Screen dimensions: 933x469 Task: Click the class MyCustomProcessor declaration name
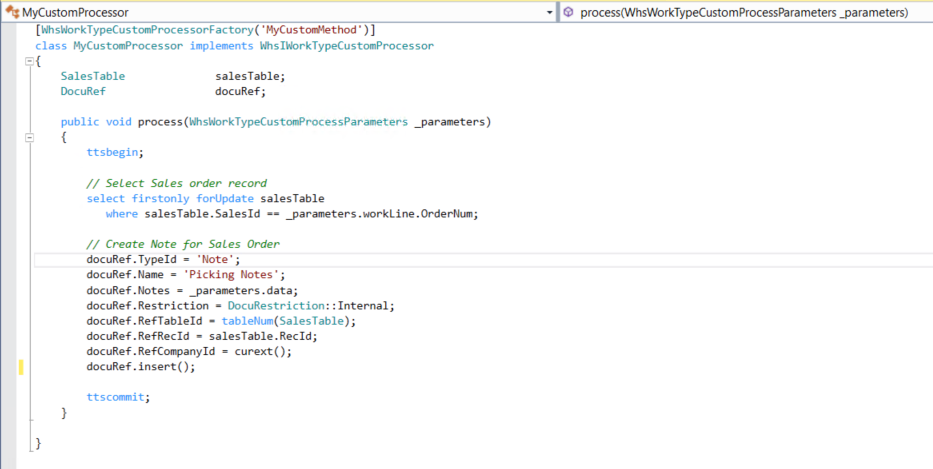pyautogui.click(x=128, y=45)
